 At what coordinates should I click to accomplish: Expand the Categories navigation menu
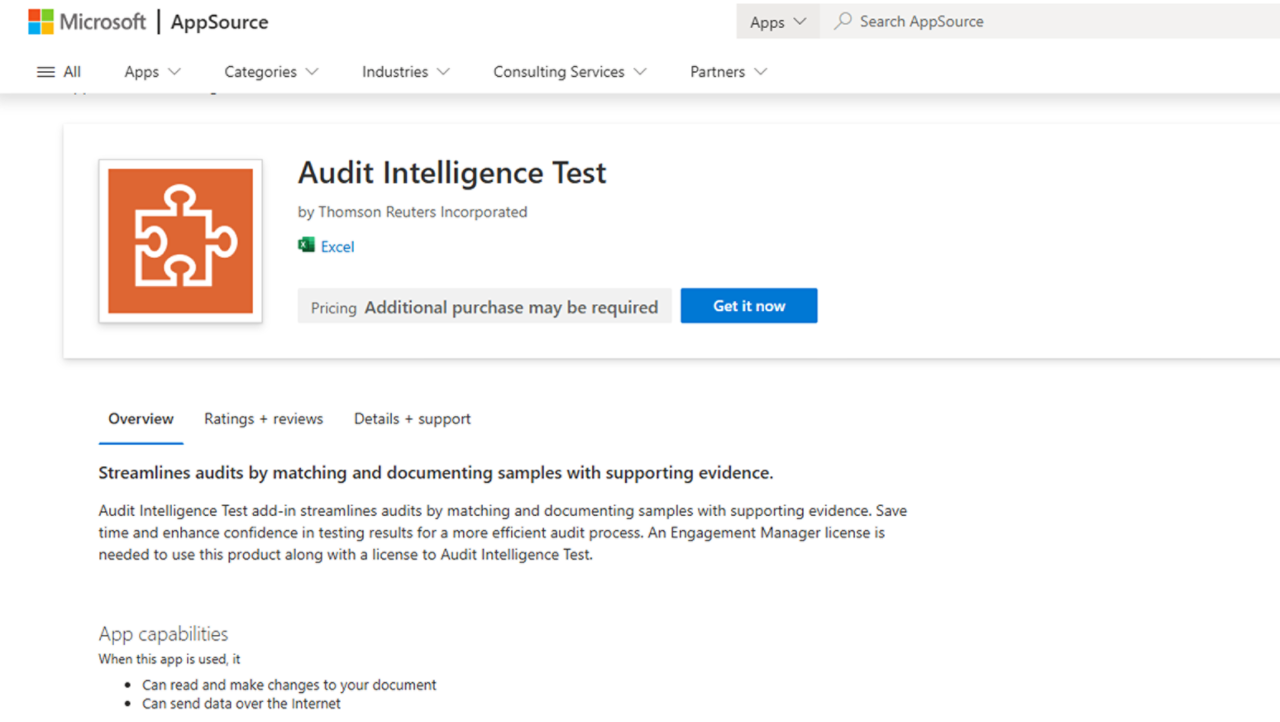tap(271, 72)
